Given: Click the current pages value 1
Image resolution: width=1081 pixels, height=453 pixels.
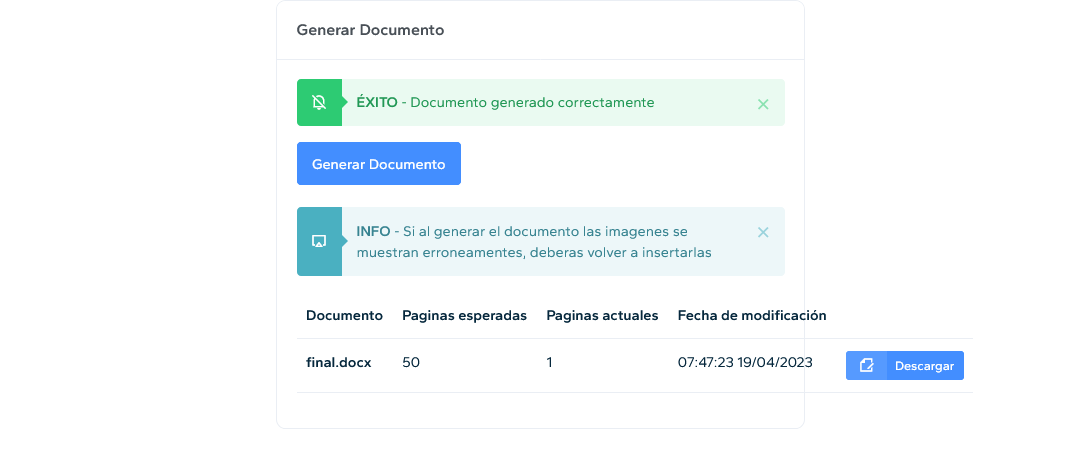Looking at the screenshot, I should tap(549, 363).
